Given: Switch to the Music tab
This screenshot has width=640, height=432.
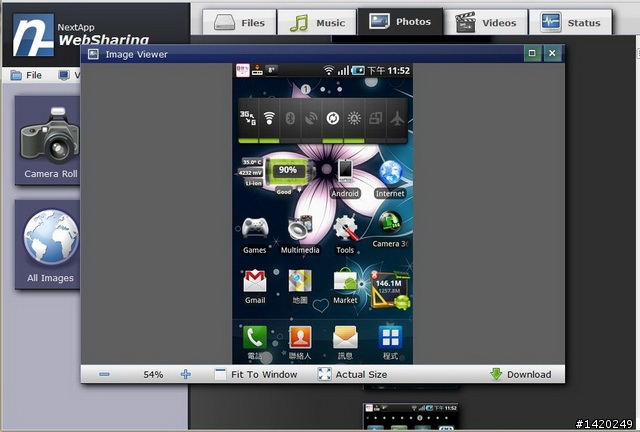Looking at the screenshot, I should click(317, 23).
